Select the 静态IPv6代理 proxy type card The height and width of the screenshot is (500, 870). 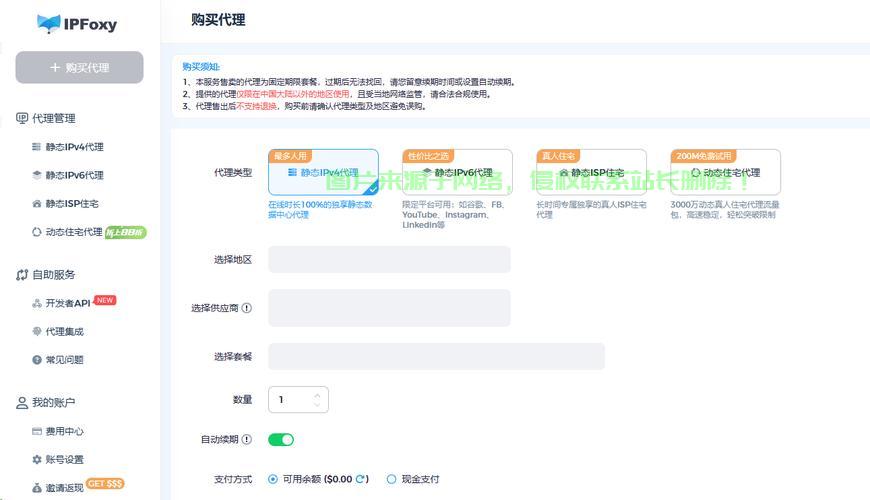(457, 172)
